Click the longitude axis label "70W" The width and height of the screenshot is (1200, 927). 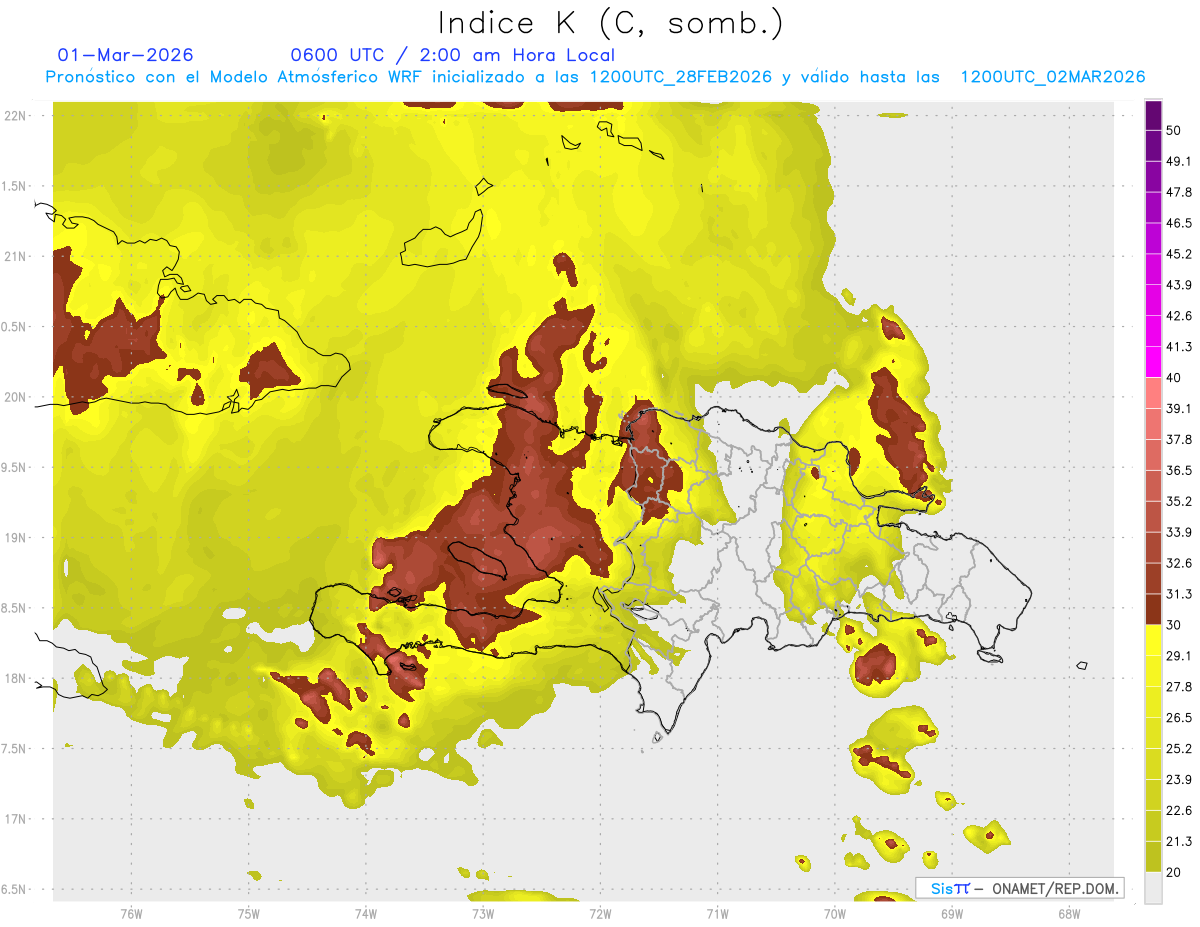(x=835, y=913)
